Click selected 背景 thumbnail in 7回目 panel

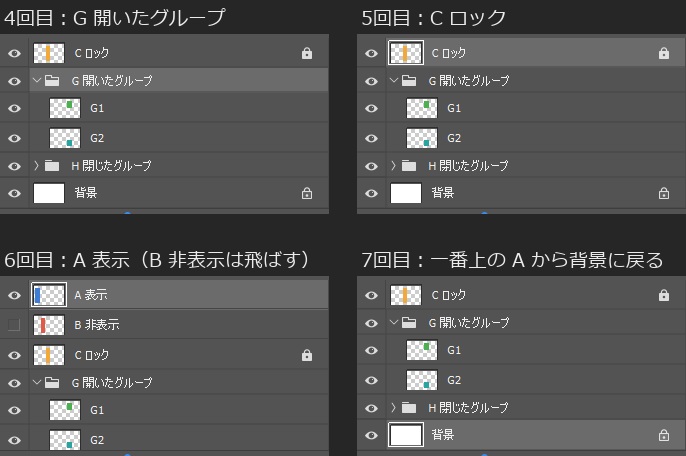click(406, 435)
